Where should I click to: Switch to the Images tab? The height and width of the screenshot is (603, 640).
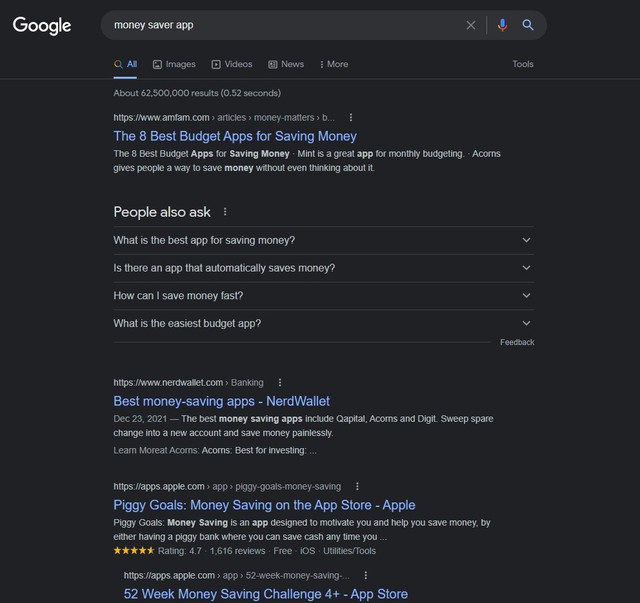[x=174, y=65]
